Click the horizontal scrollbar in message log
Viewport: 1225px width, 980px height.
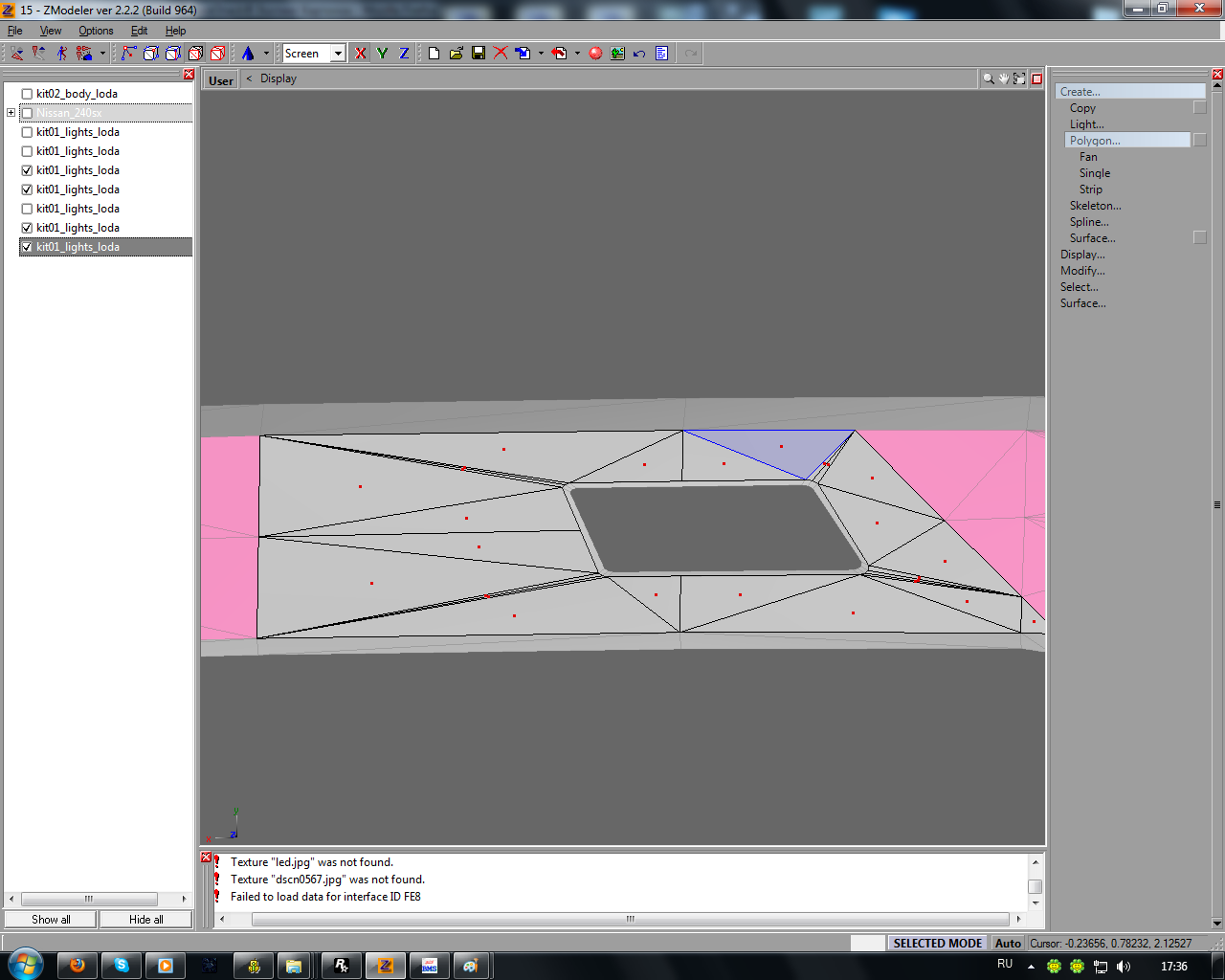tap(630, 919)
